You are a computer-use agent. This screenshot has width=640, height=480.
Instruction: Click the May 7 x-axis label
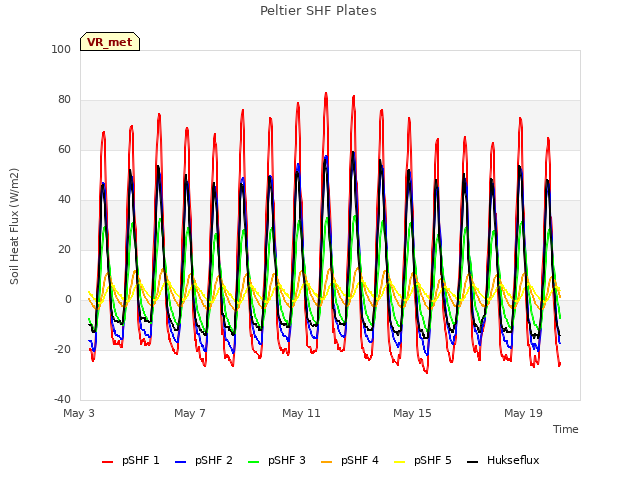click(190, 413)
